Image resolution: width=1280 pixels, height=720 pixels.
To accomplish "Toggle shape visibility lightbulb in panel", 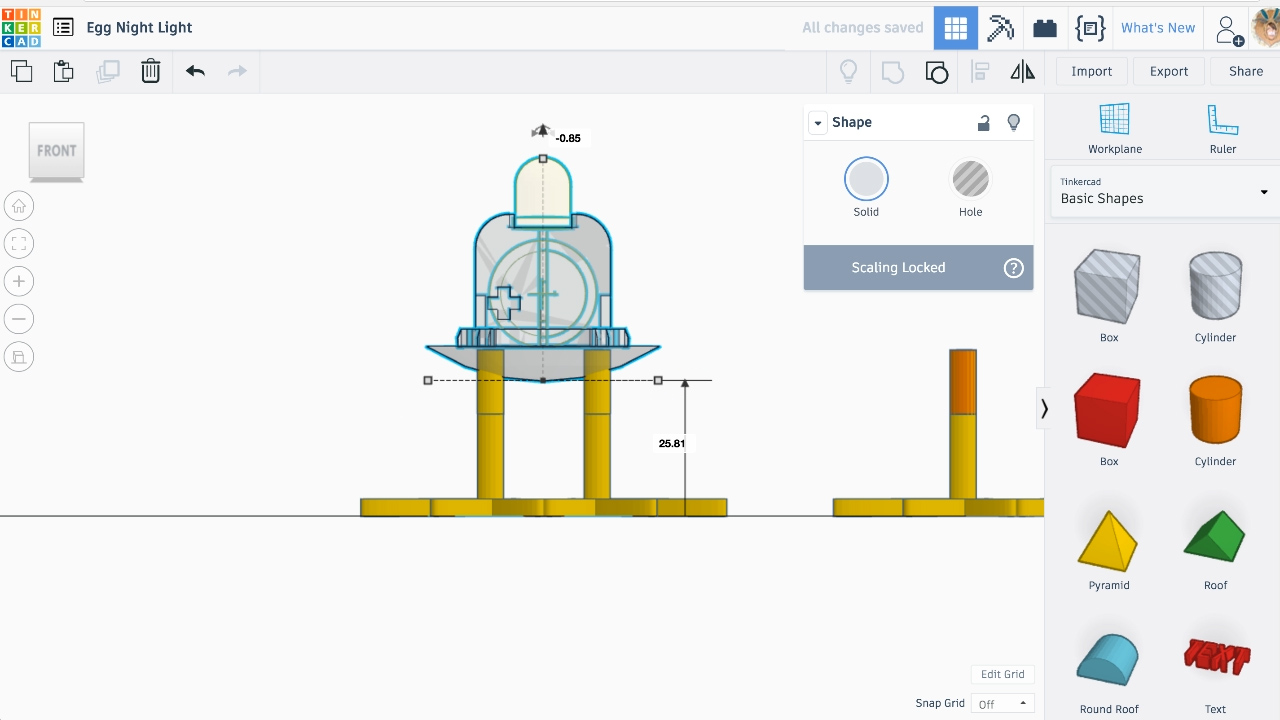I will 1014,122.
